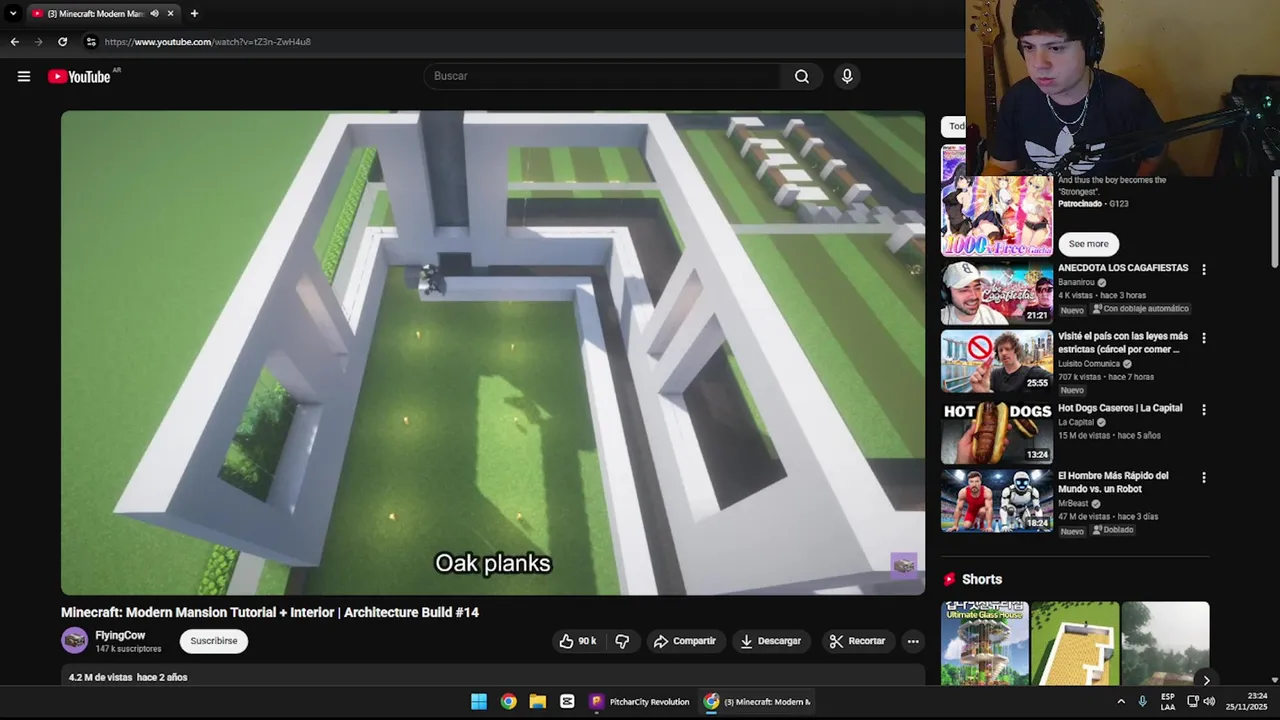Dislike the video with thumbs down

pos(622,641)
